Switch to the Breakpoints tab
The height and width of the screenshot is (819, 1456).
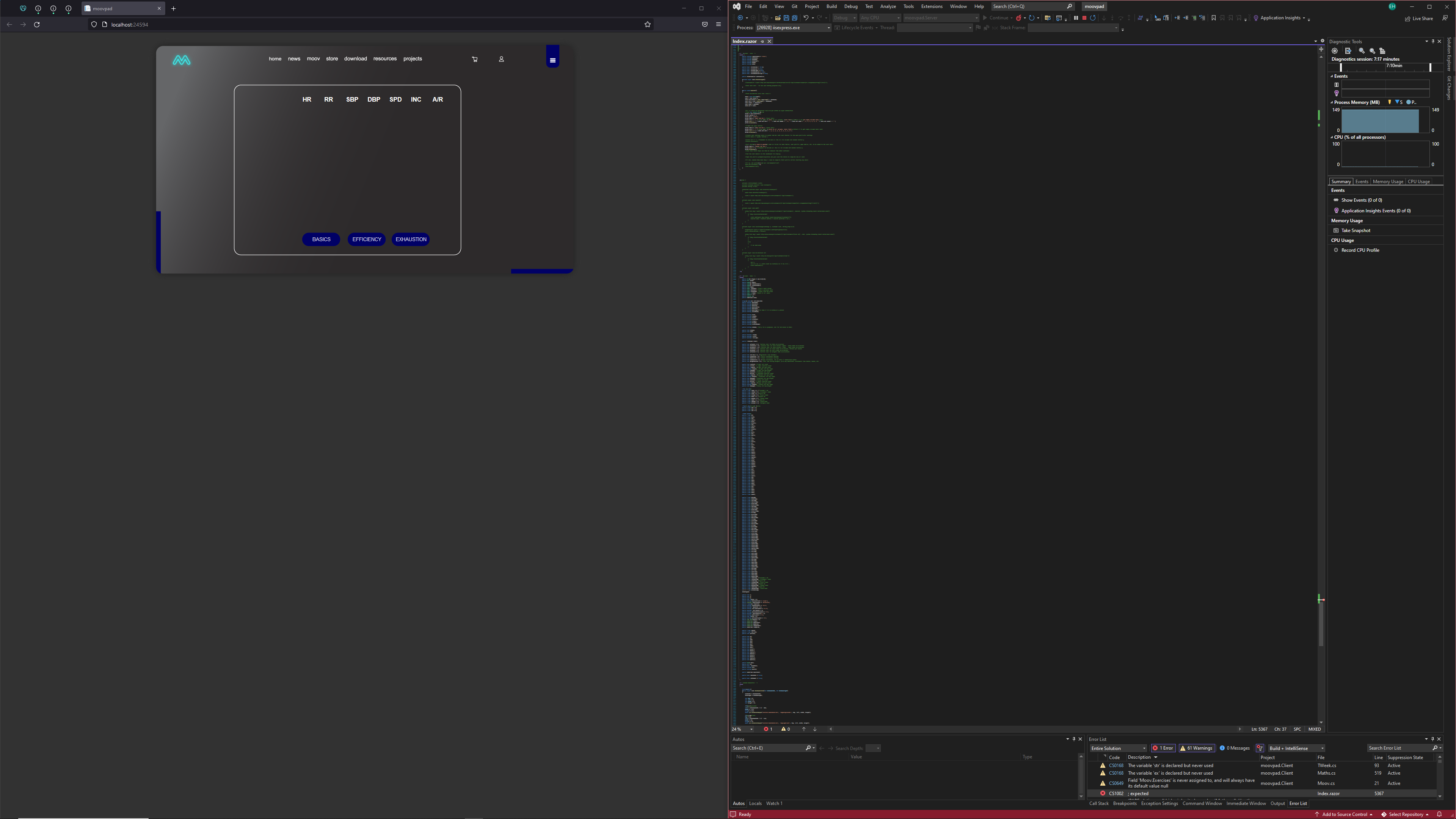coord(1125,804)
